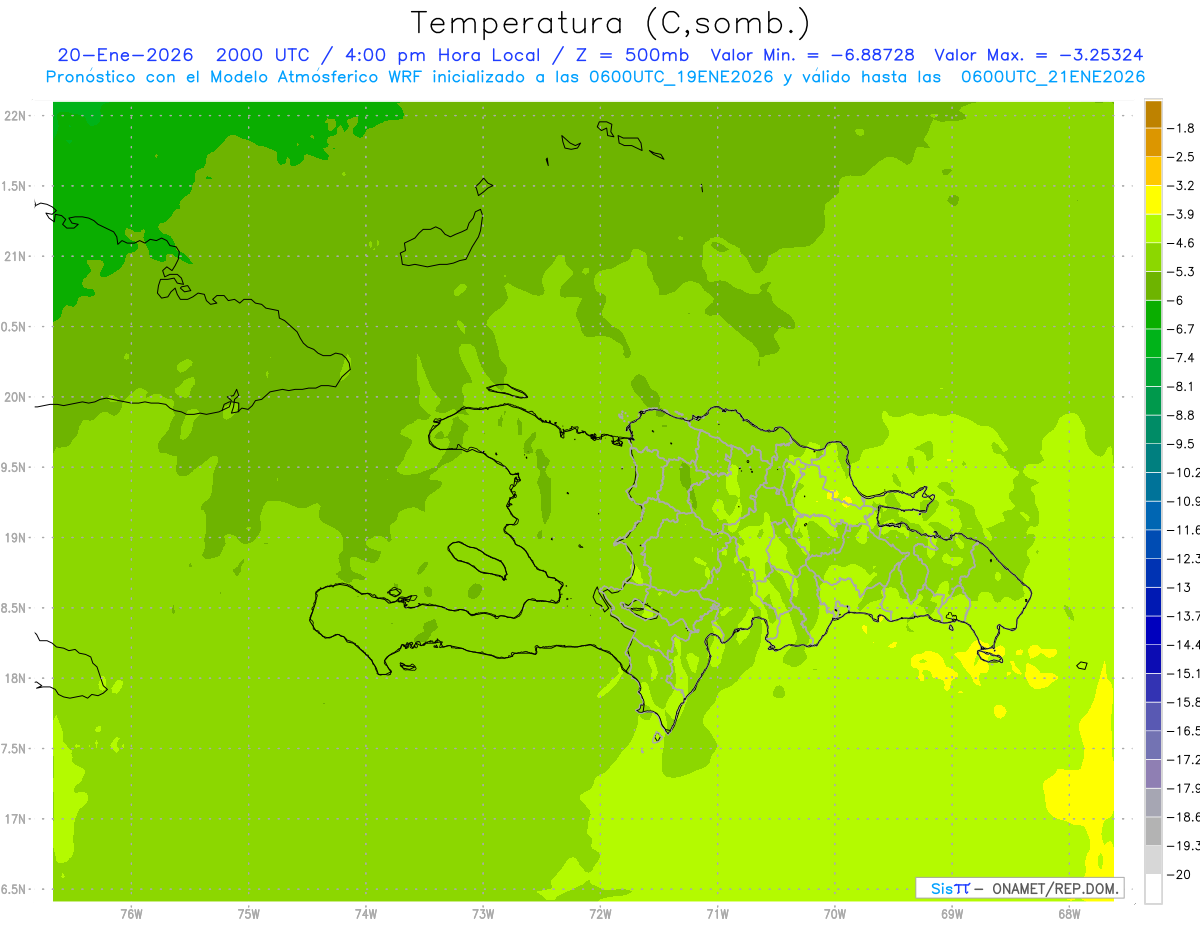Image resolution: width=1200 pixels, height=927 pixels.
Task: Pick the dark orange-brown top legend swatch
Action: [1153, 114]
